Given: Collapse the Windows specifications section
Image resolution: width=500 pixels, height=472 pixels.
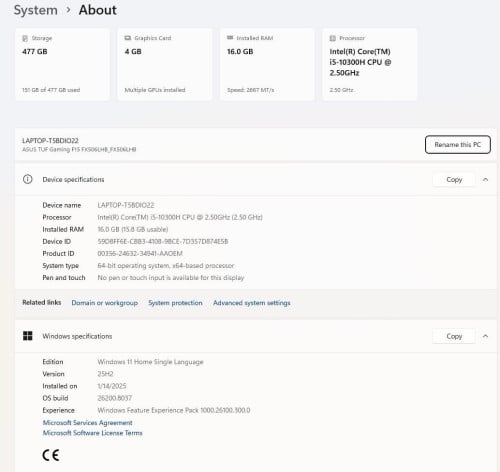Looking at the screenshot, I should coord(485,336).
